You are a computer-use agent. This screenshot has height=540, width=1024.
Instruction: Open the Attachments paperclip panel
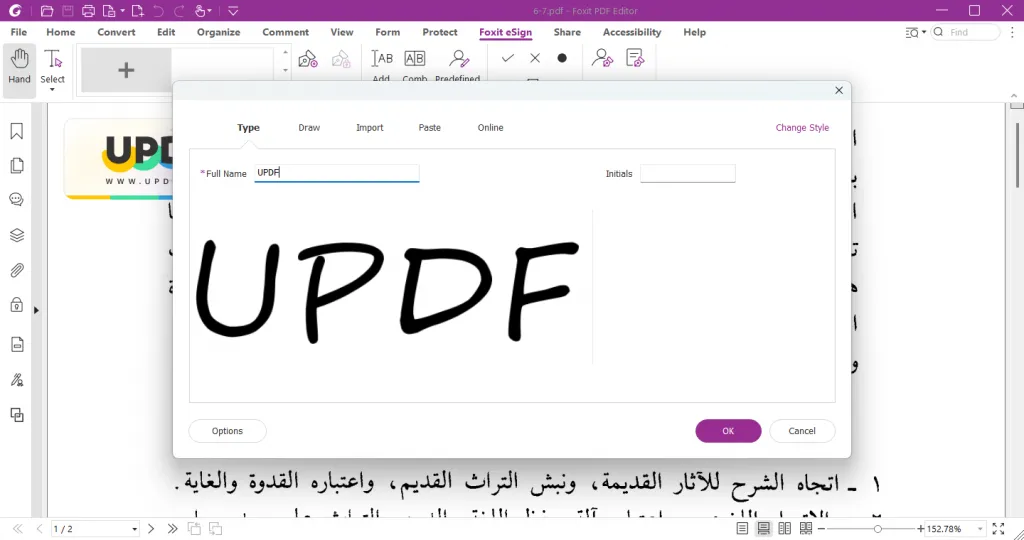(x=17, y=270)
